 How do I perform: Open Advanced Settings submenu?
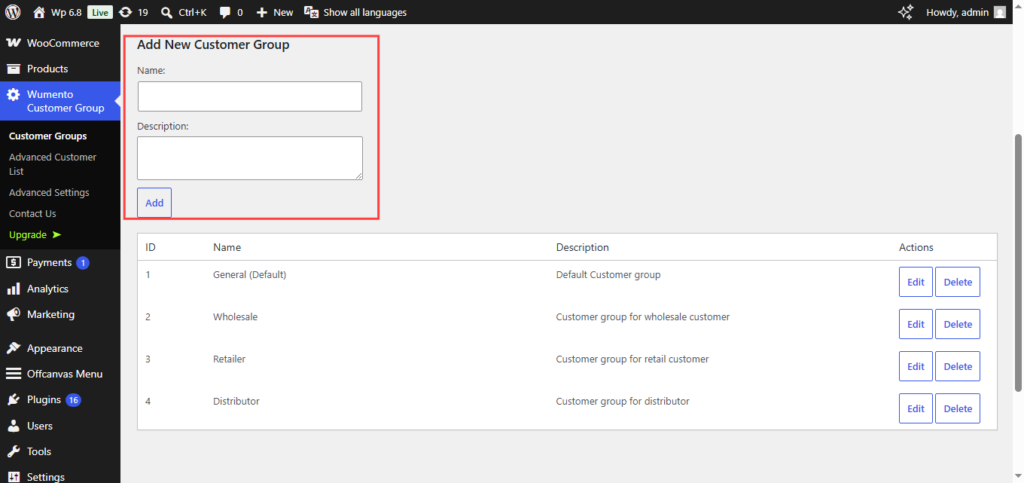tap(49, 193)
